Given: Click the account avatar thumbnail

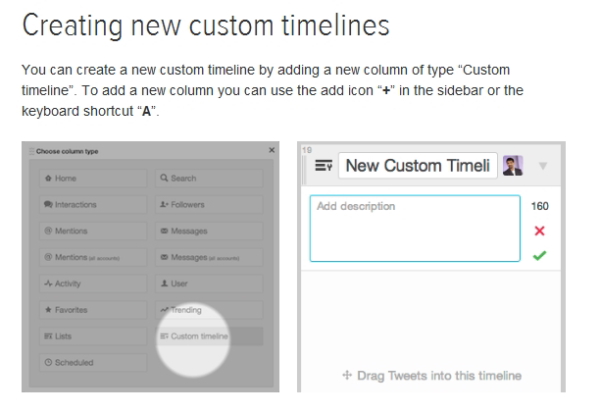Looking at the screenshot, I should click(513, 166).
